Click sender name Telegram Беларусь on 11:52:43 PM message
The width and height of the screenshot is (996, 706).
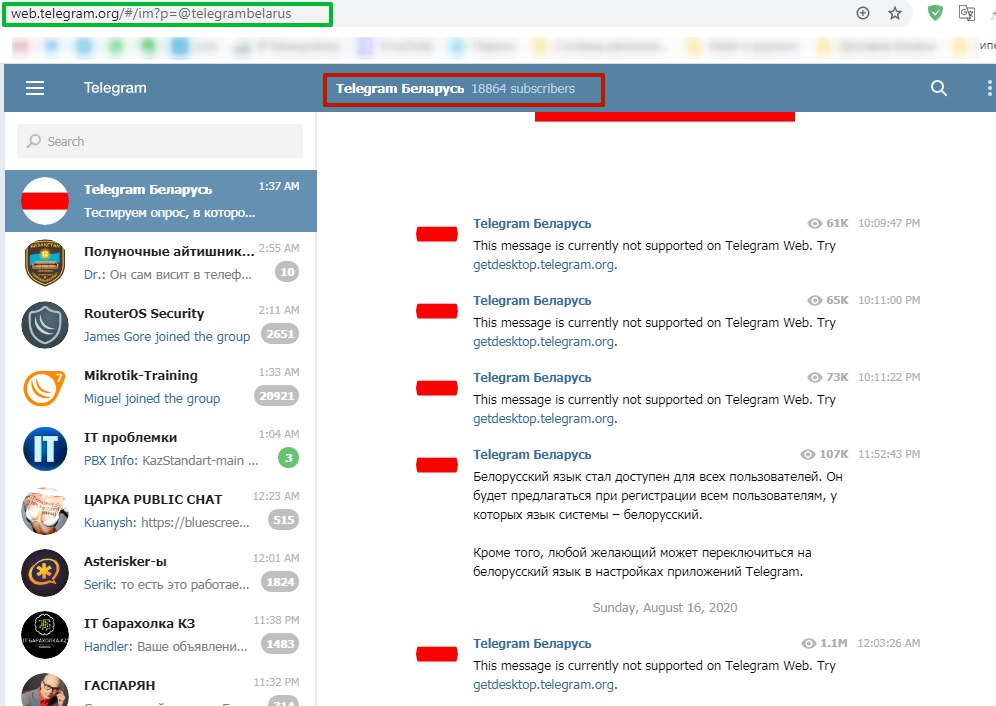532,454
